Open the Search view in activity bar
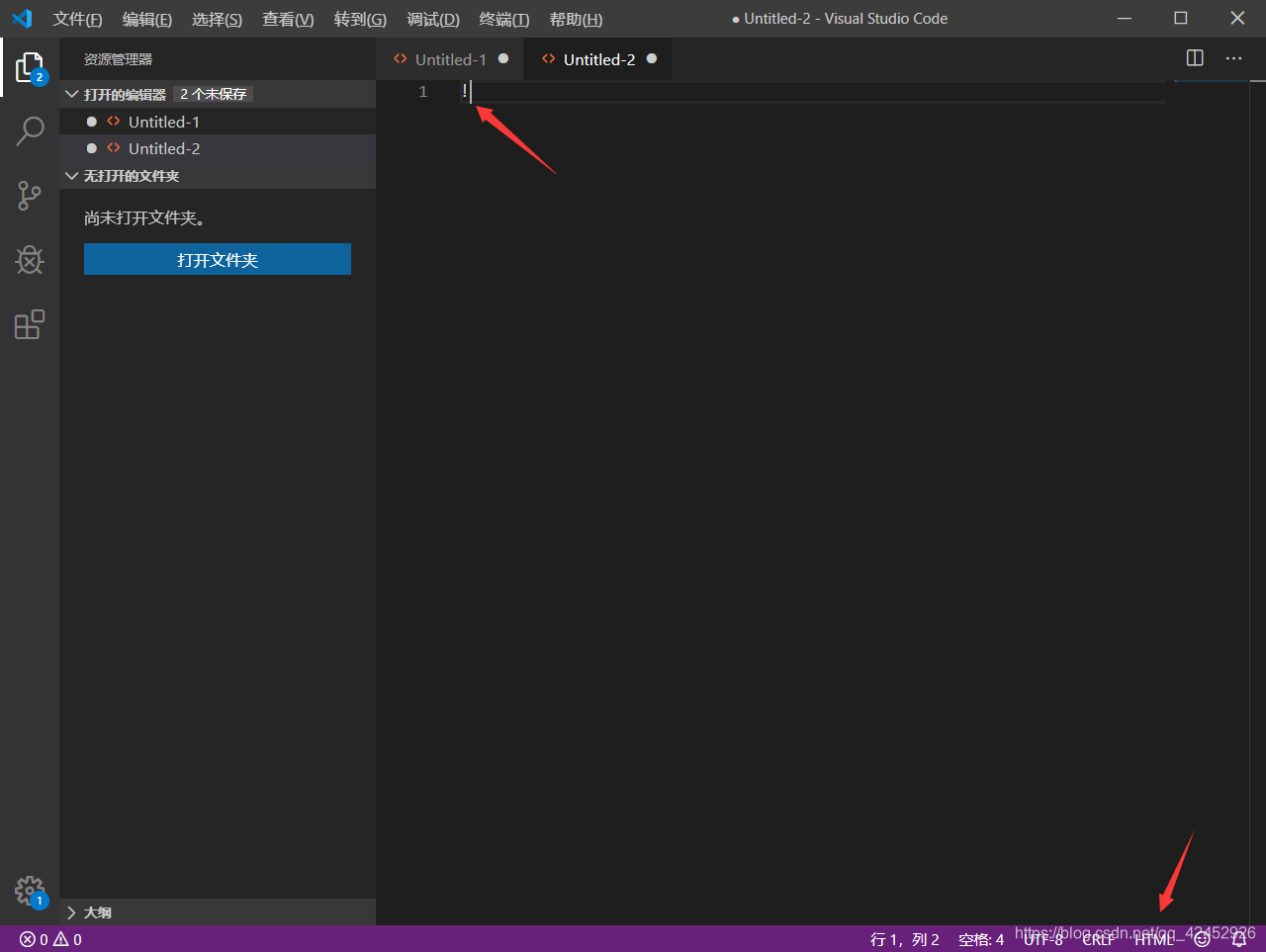Image resolution: width=1266 pixels, height=952 pixels. click(x=30, y=130)
